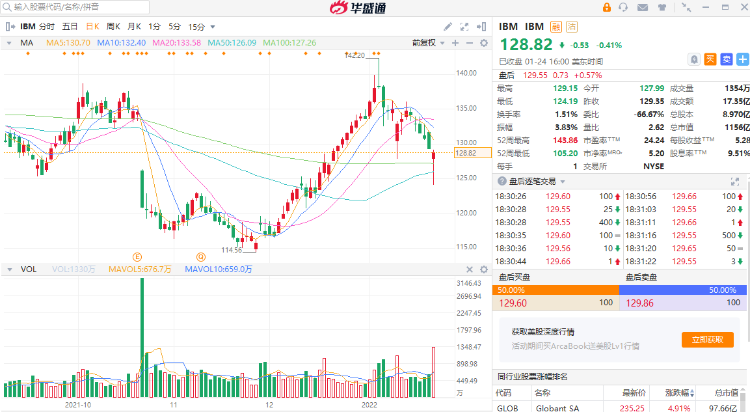Click the E earnings marker on chart
This screenshot has height=412, width=750.
click(137, 257)
